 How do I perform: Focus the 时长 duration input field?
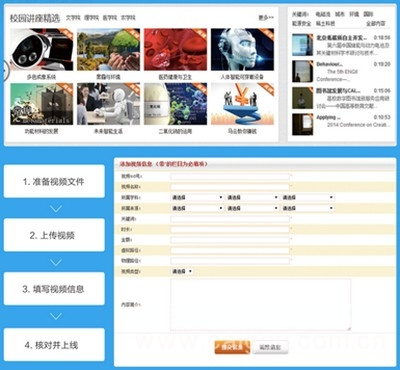point(230,230)
